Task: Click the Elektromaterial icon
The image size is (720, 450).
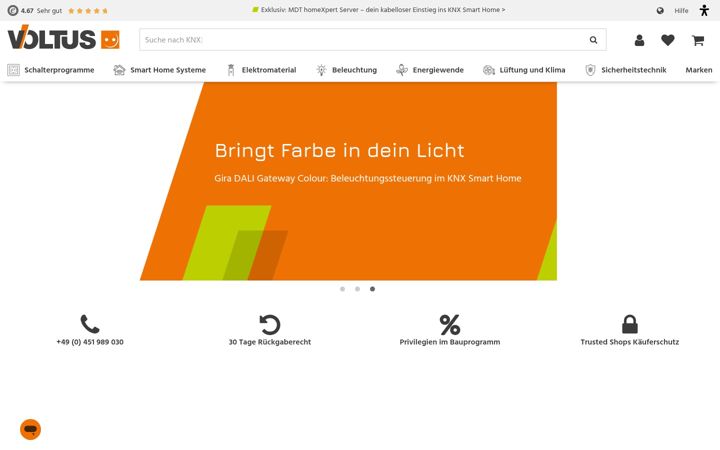Action: point(231,70)
